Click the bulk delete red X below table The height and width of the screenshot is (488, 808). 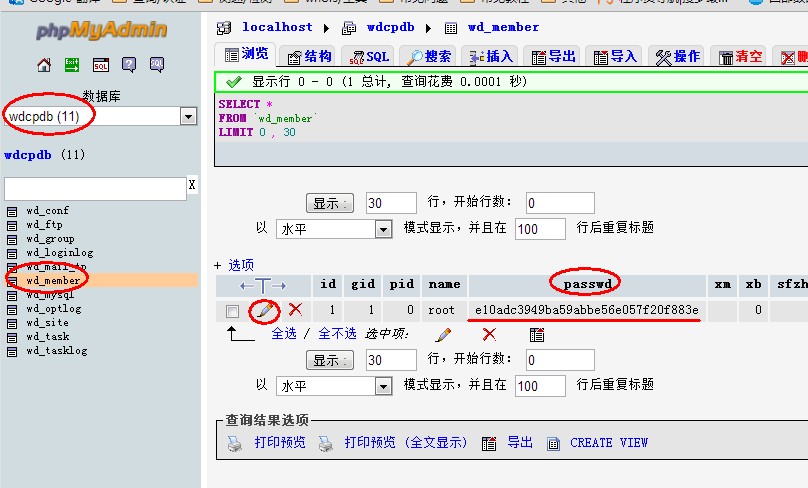489,334
